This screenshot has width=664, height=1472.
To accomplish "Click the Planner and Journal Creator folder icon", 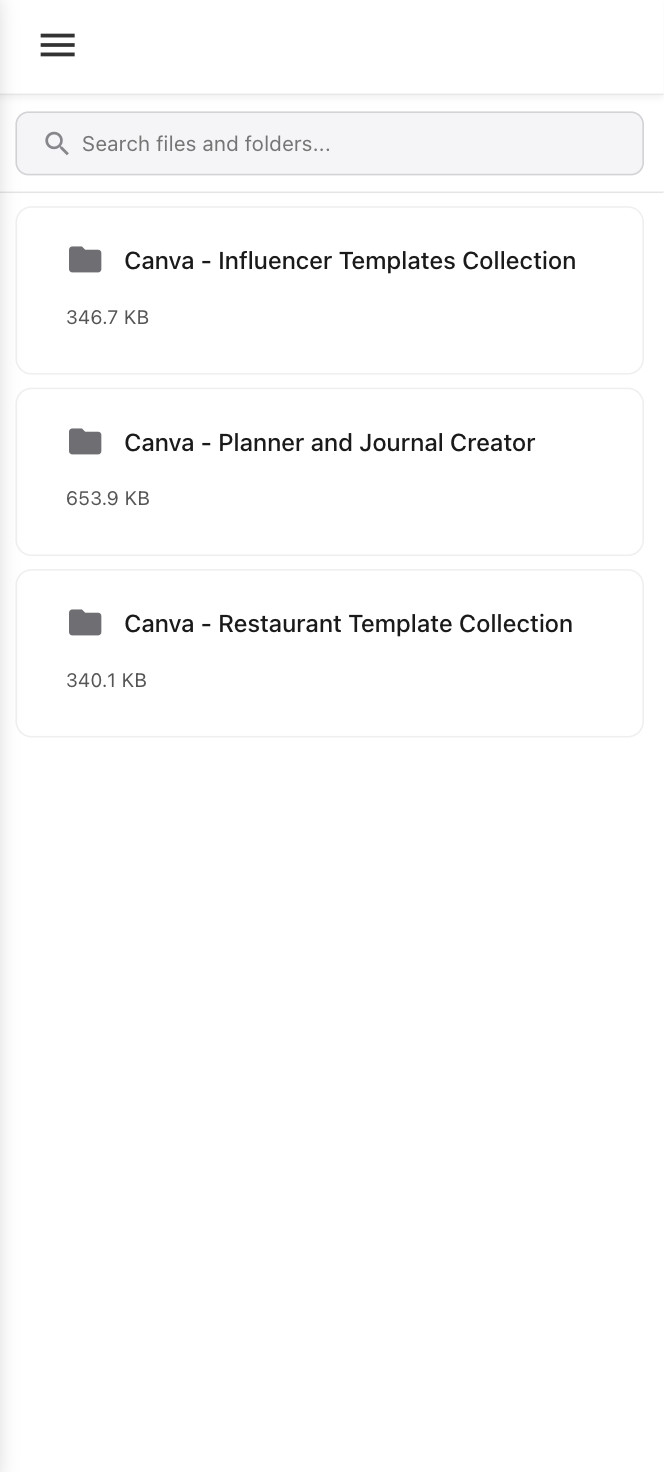I will (x=85, y=442).
